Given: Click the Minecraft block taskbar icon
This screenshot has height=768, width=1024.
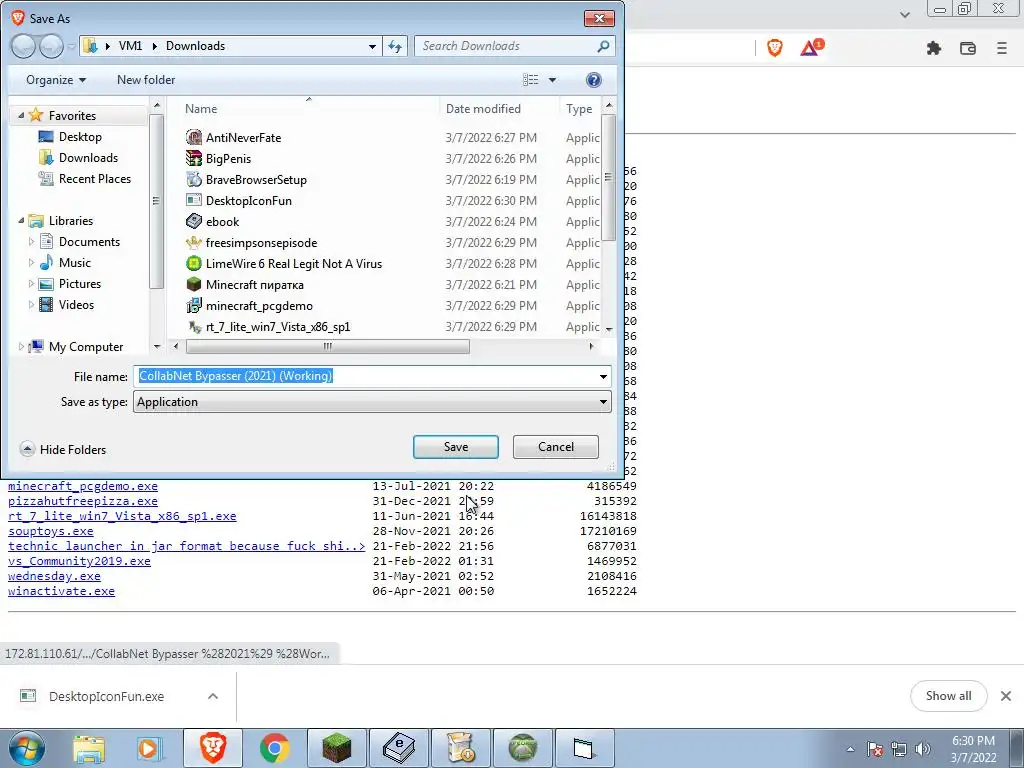Looking at the screenshot, I should [336, 748].
